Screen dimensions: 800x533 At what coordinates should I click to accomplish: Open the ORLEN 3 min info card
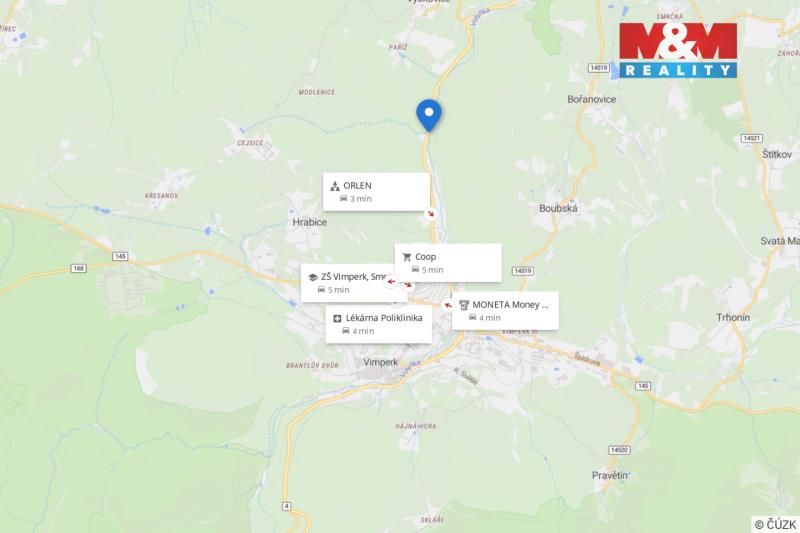point(377,192)
